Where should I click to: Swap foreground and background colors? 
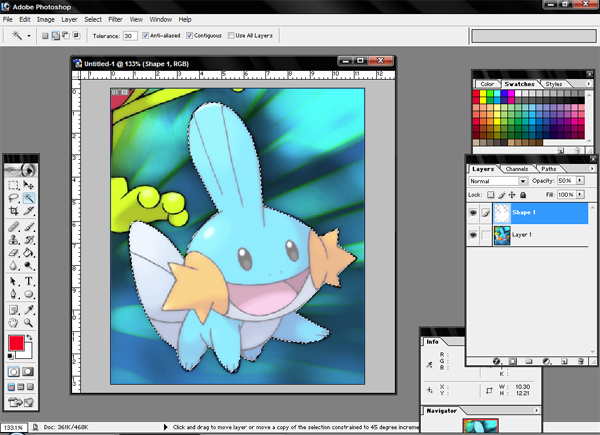pos(29,338)
